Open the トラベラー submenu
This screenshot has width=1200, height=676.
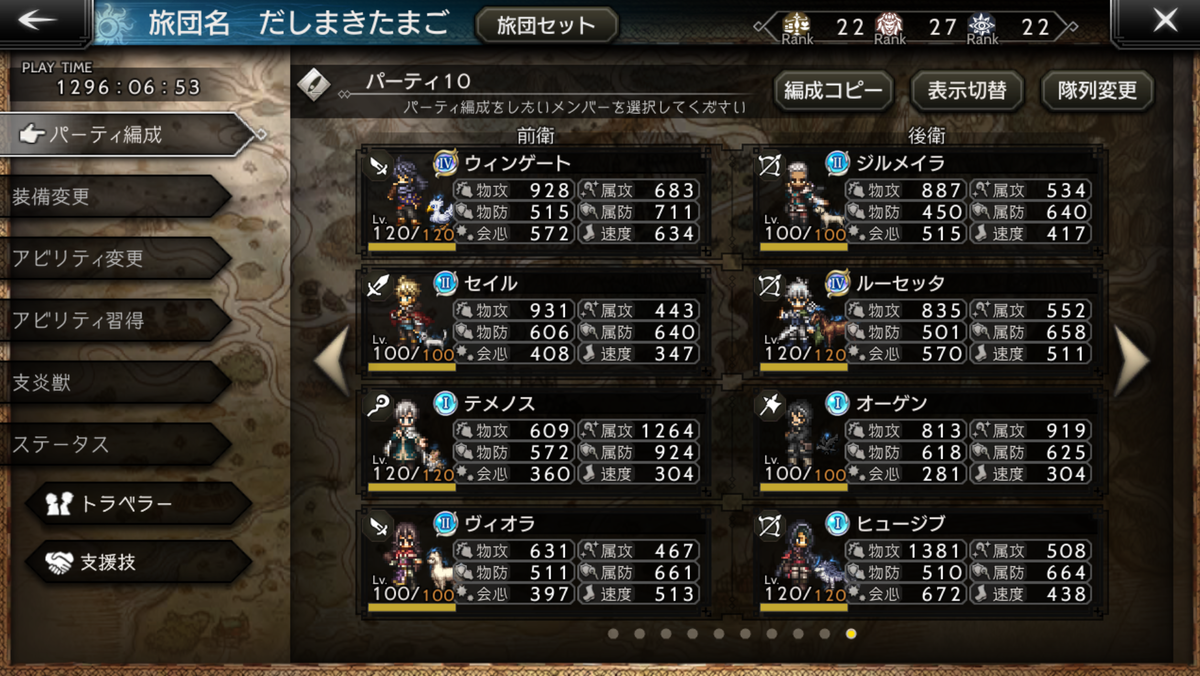tap(138, 504)
